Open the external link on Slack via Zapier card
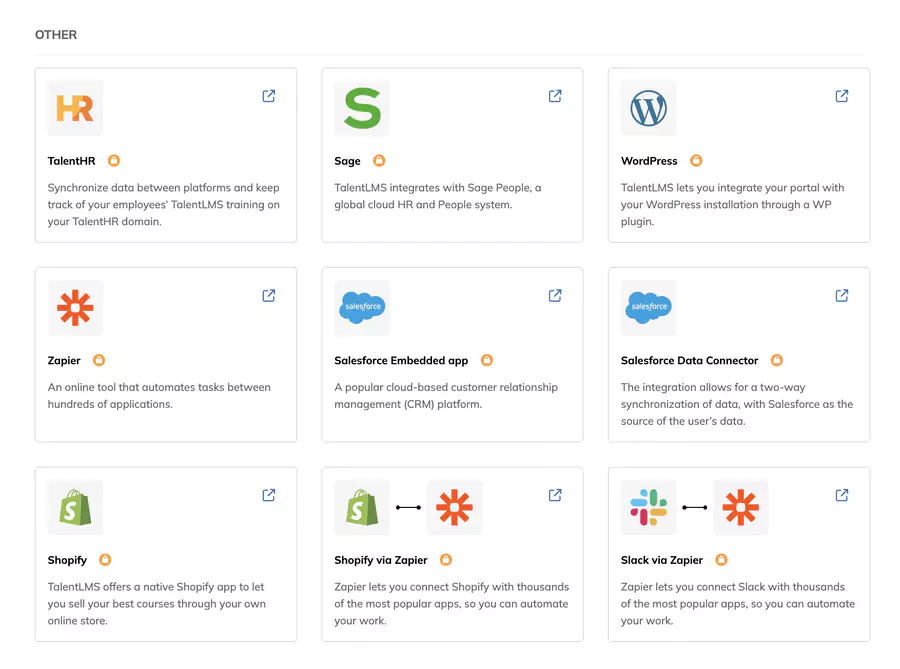The image size is (900, 669). click(841, 494)
